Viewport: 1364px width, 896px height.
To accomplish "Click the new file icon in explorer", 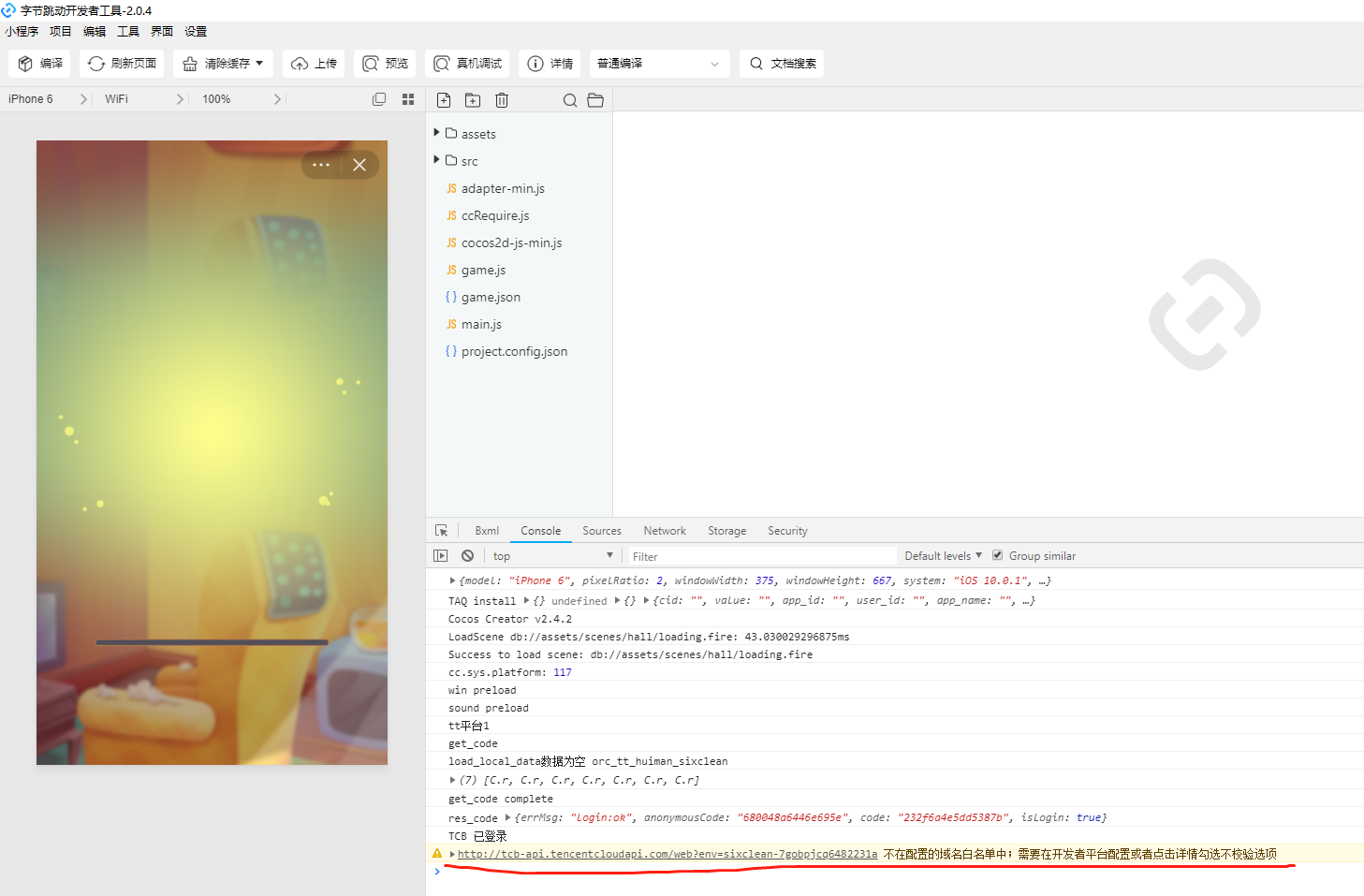I will tap(444, 100).
